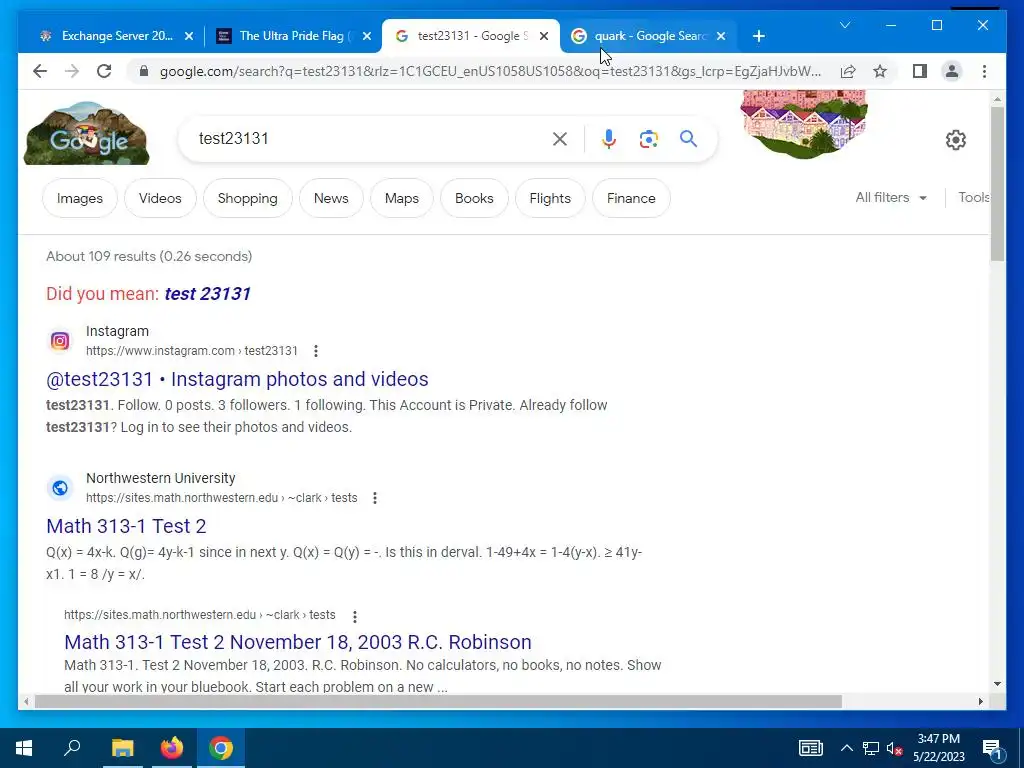Open options for Northwestern University result

pos(375,498)
